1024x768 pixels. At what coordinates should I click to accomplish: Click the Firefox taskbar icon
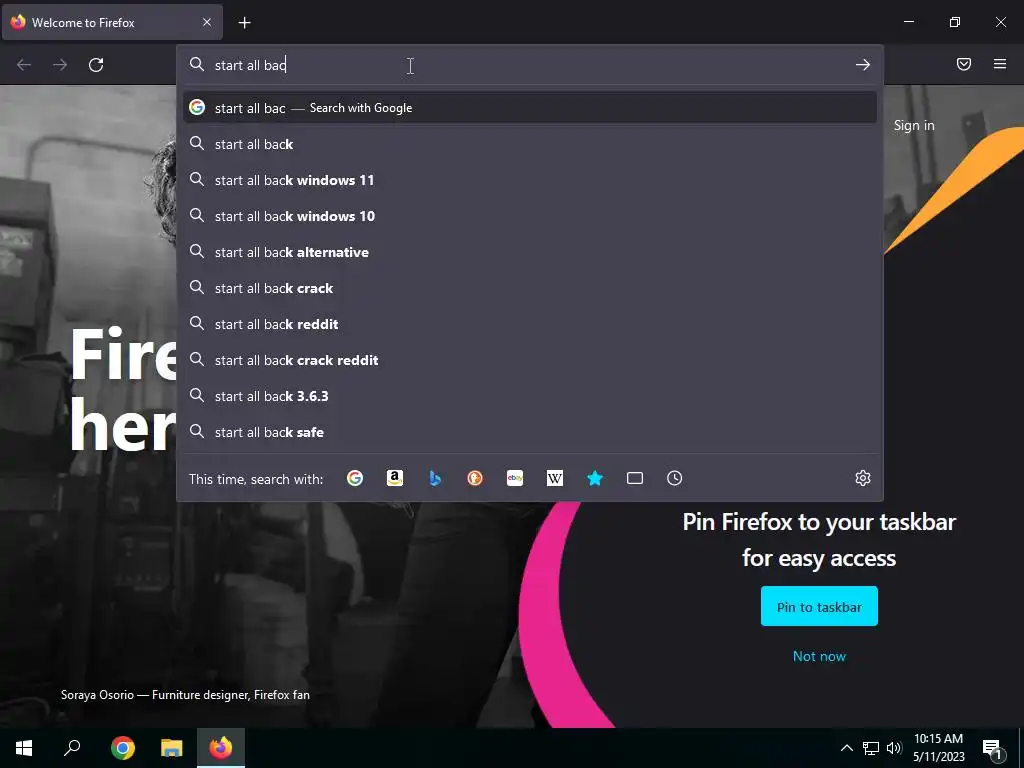pyautogui.click(x=221, y=748)
